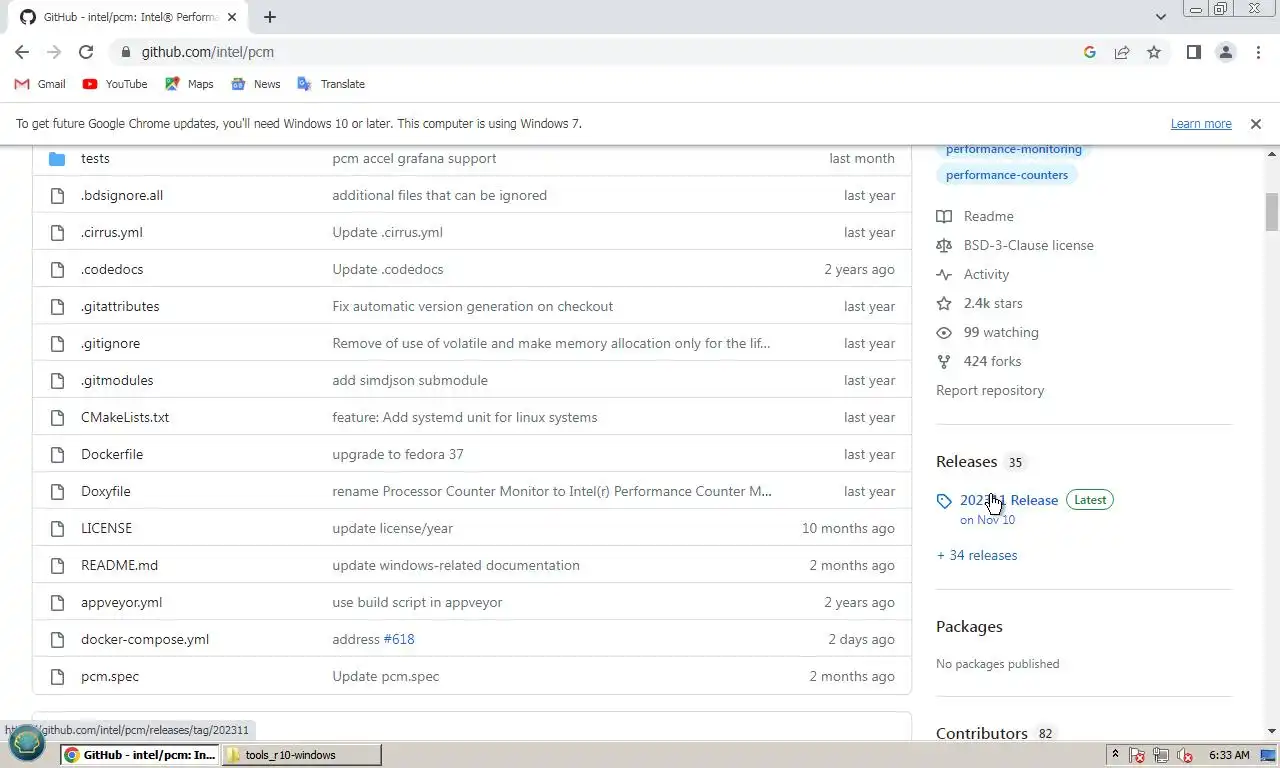Open the Gmail bookmark
The height and width of the screenshot is (768, 1280).
40,84
